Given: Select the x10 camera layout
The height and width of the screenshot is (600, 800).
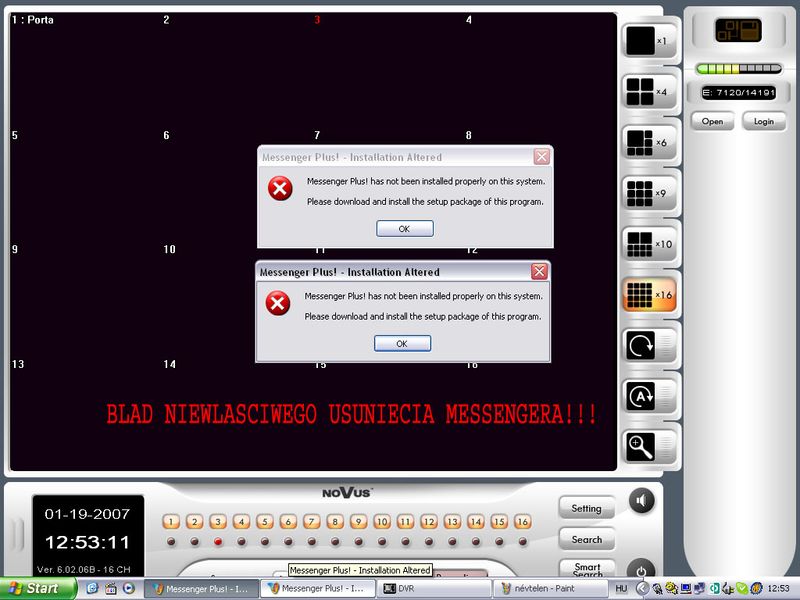Looking at the screenshot, I should click(x=649, y=244).
